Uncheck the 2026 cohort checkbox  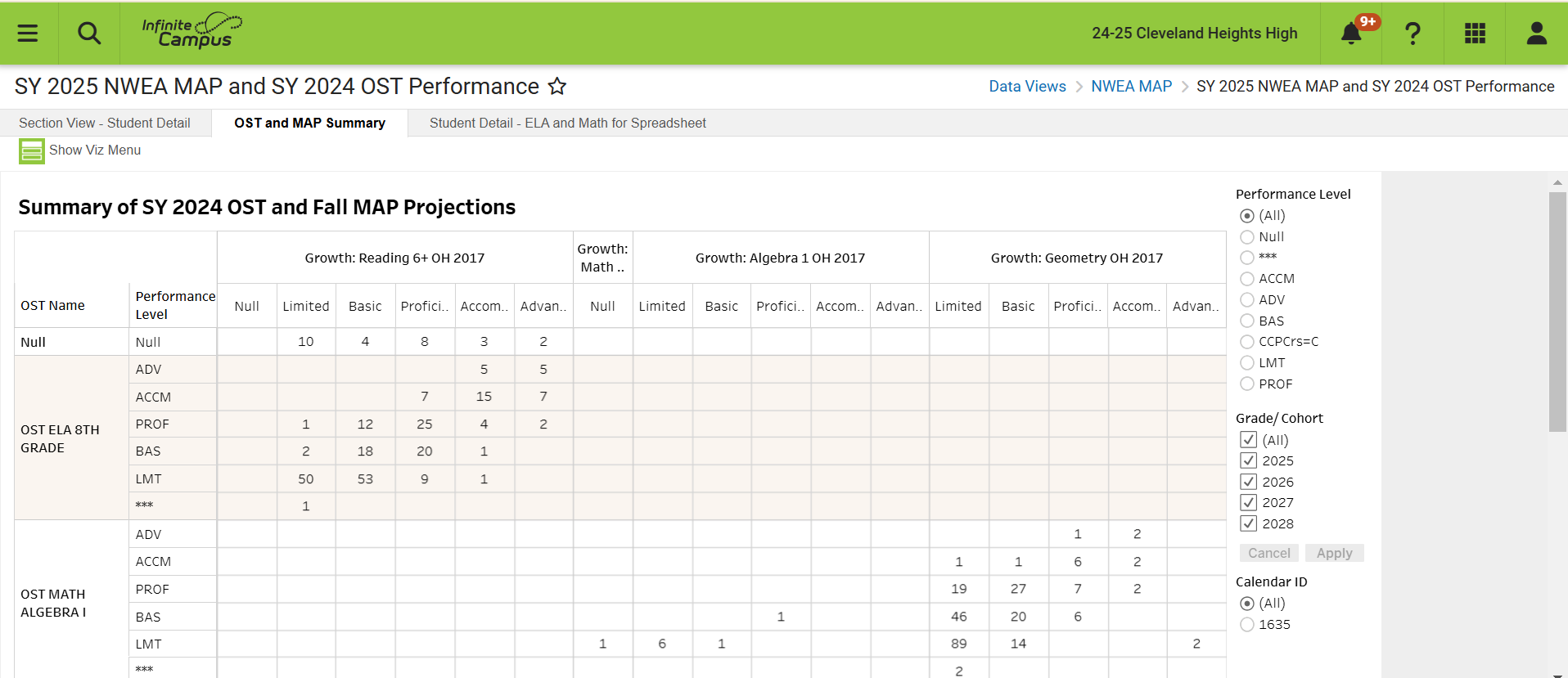tap(1248, 482)
